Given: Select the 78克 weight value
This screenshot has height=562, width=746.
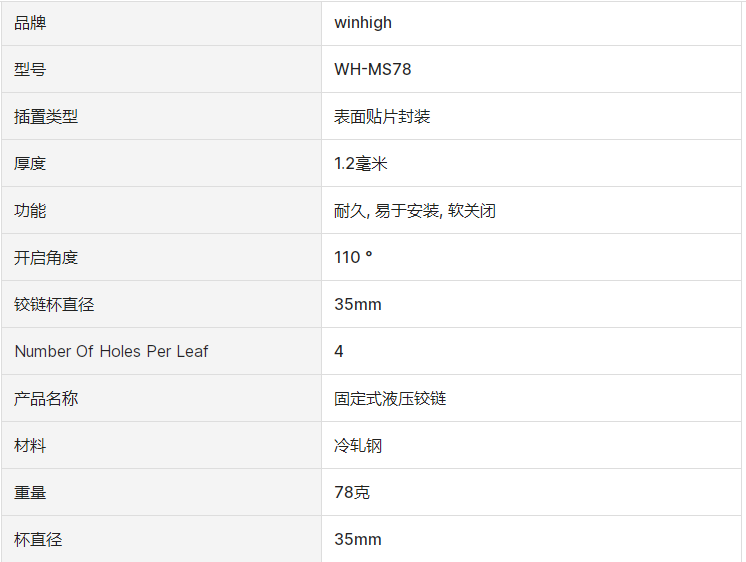Looking at the screenshot, I should pos(352,493).
